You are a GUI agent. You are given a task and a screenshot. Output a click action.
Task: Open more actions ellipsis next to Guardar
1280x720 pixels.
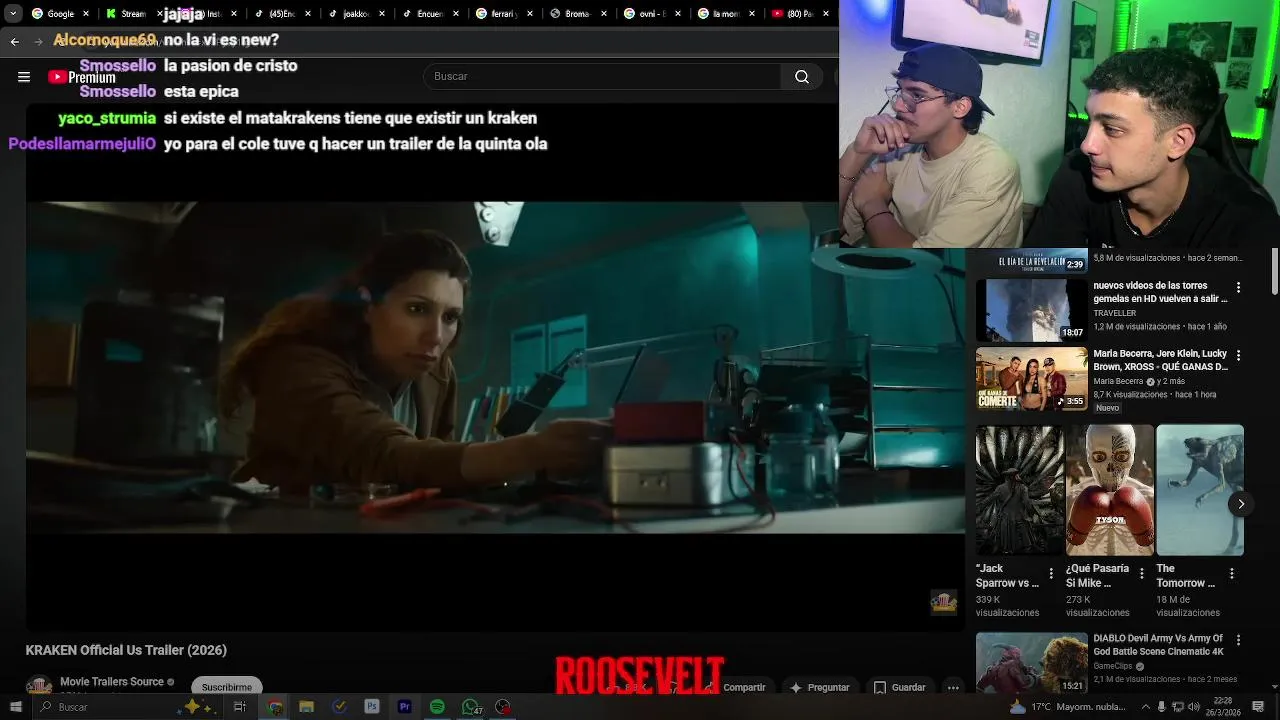(x=953, y=687)
